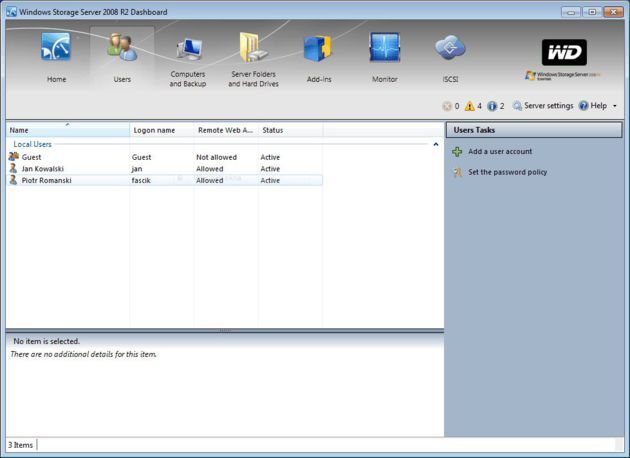
Task: Click the Home tab label
Action: point(57,79)
